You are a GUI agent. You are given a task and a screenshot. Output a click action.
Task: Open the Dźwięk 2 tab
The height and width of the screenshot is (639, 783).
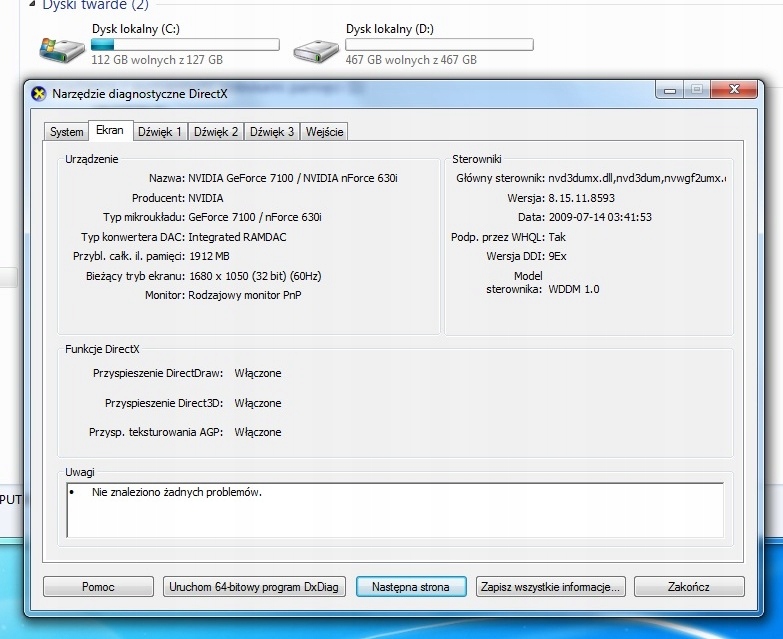(x=216, y=132)
